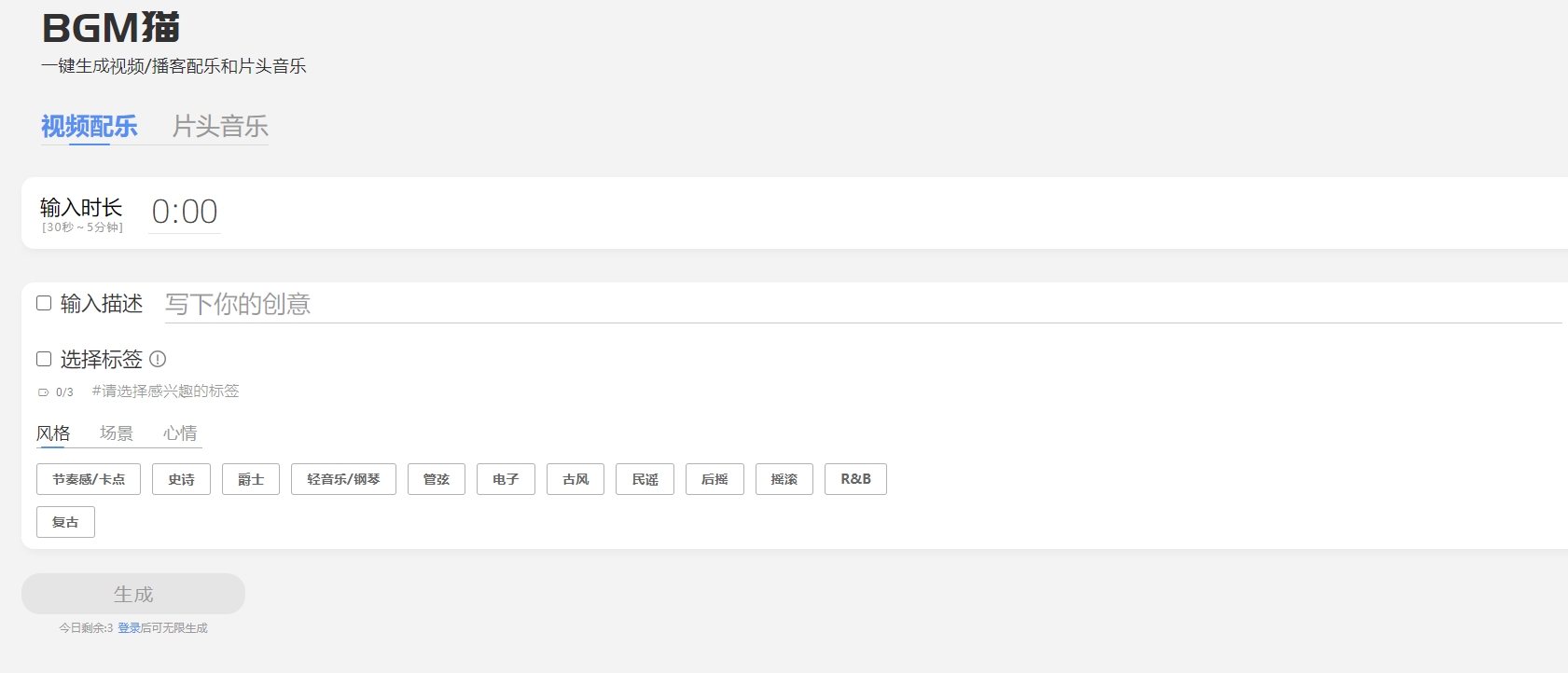
Task: Click the 0:00 duration input field
Action: coord(185,213)
